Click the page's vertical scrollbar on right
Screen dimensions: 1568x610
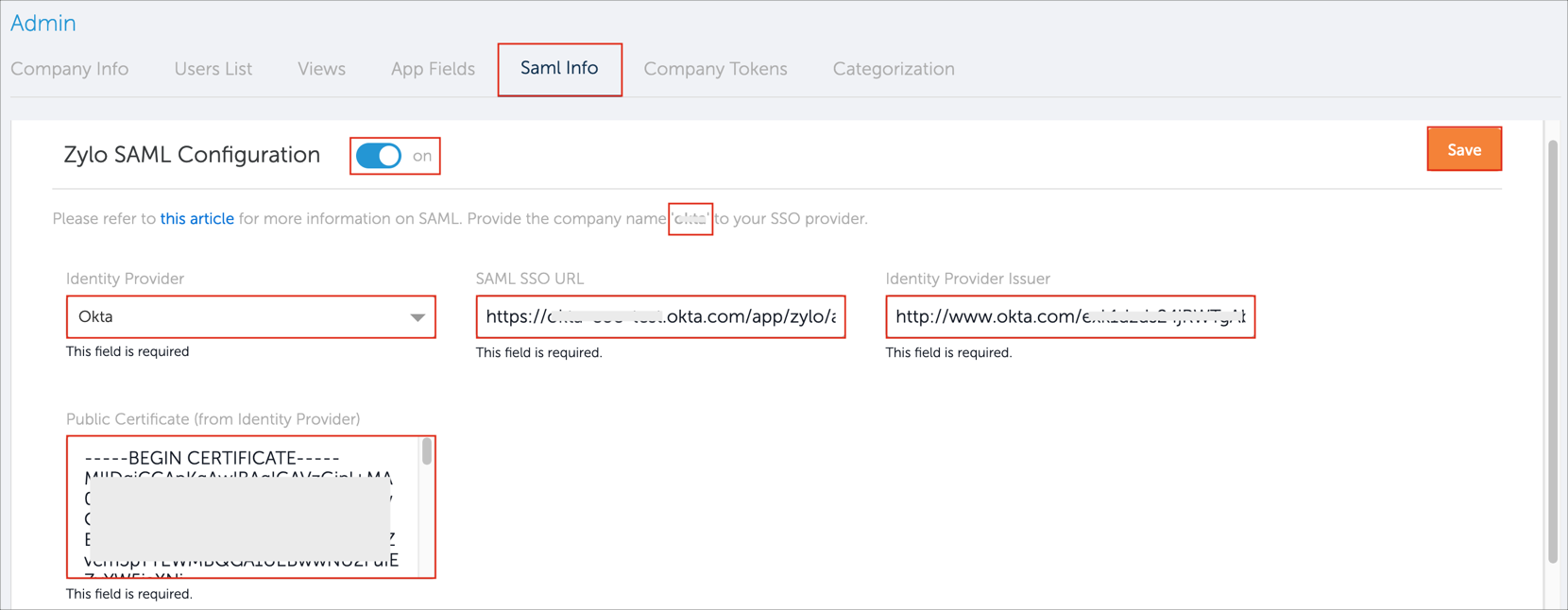tap(1552, 349)
